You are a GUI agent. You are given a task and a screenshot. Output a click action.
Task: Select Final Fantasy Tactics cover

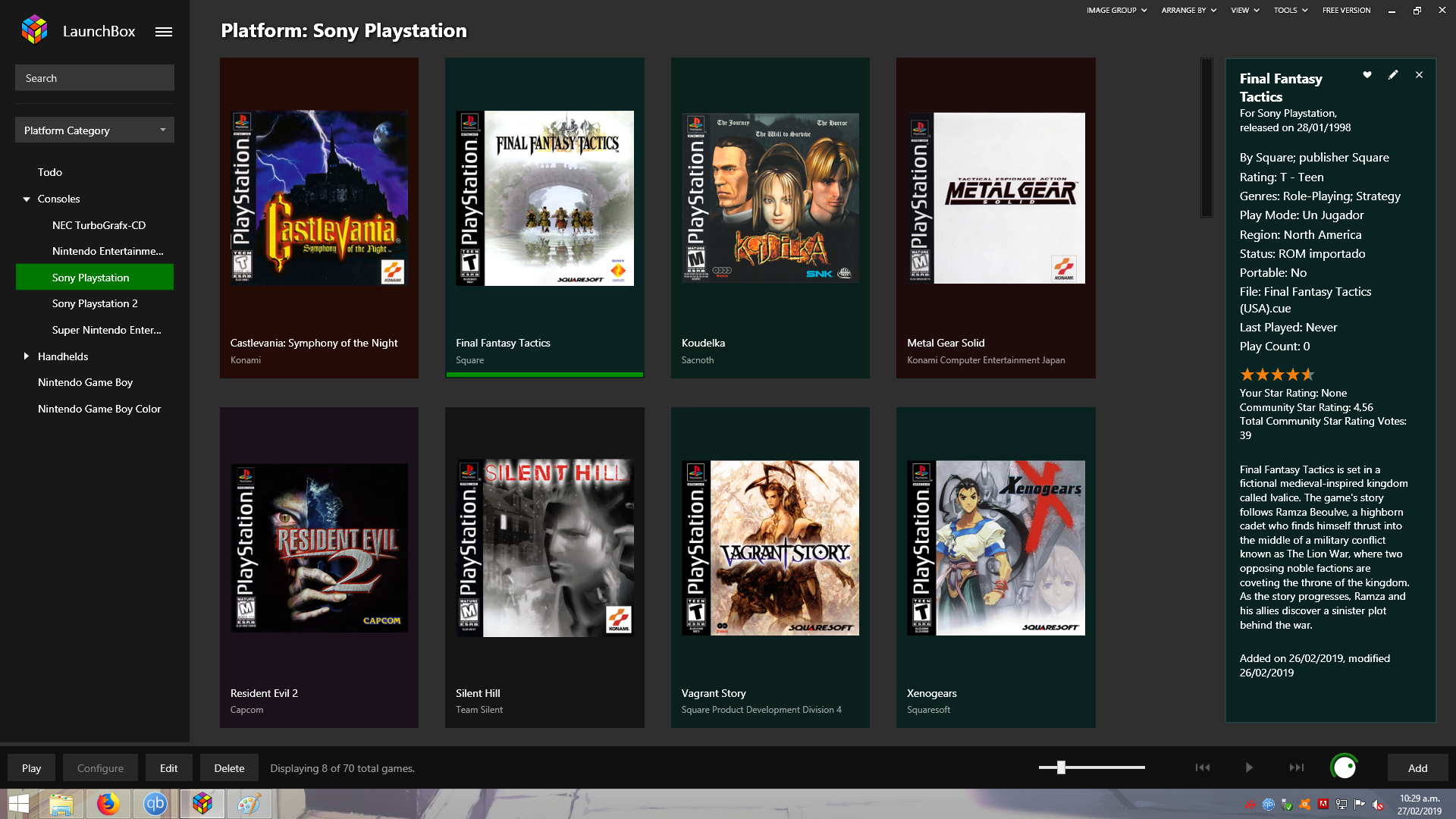544,199
